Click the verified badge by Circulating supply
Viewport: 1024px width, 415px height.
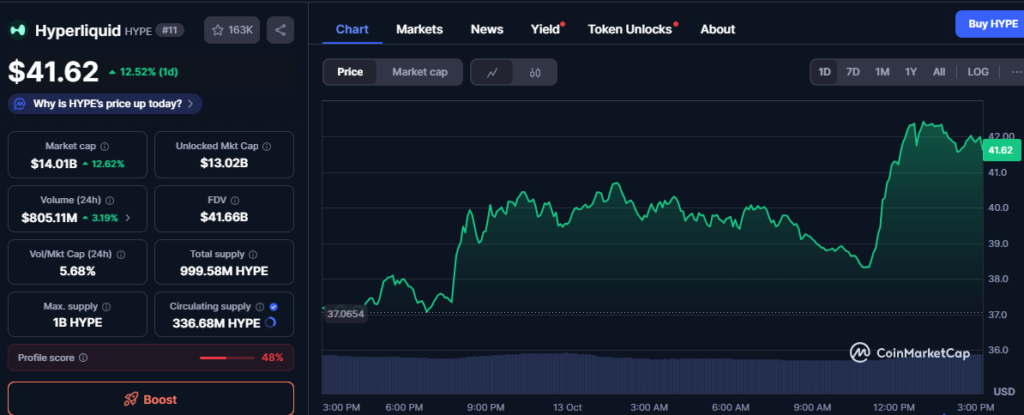tap(274, 307)
